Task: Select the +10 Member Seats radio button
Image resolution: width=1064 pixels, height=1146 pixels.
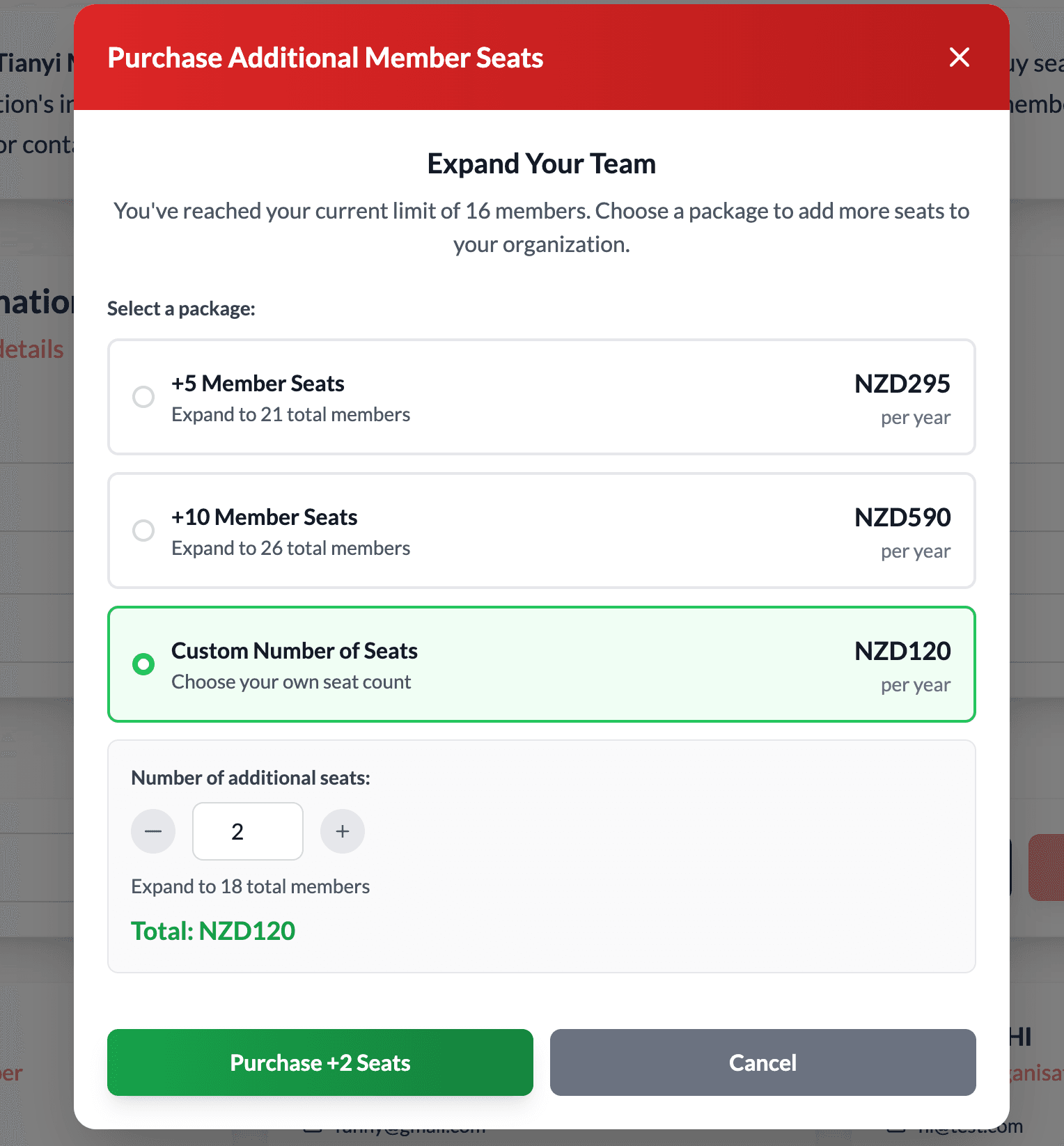Action: click(143, 531)
